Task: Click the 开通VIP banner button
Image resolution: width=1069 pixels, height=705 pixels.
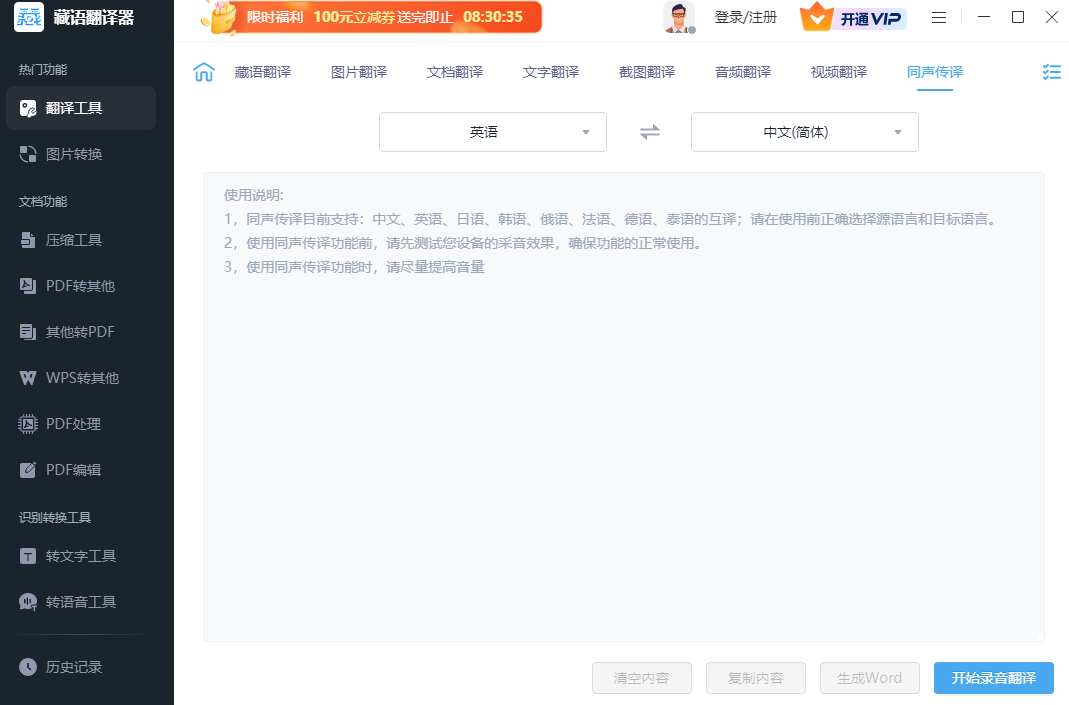Action: click(853, 17)
